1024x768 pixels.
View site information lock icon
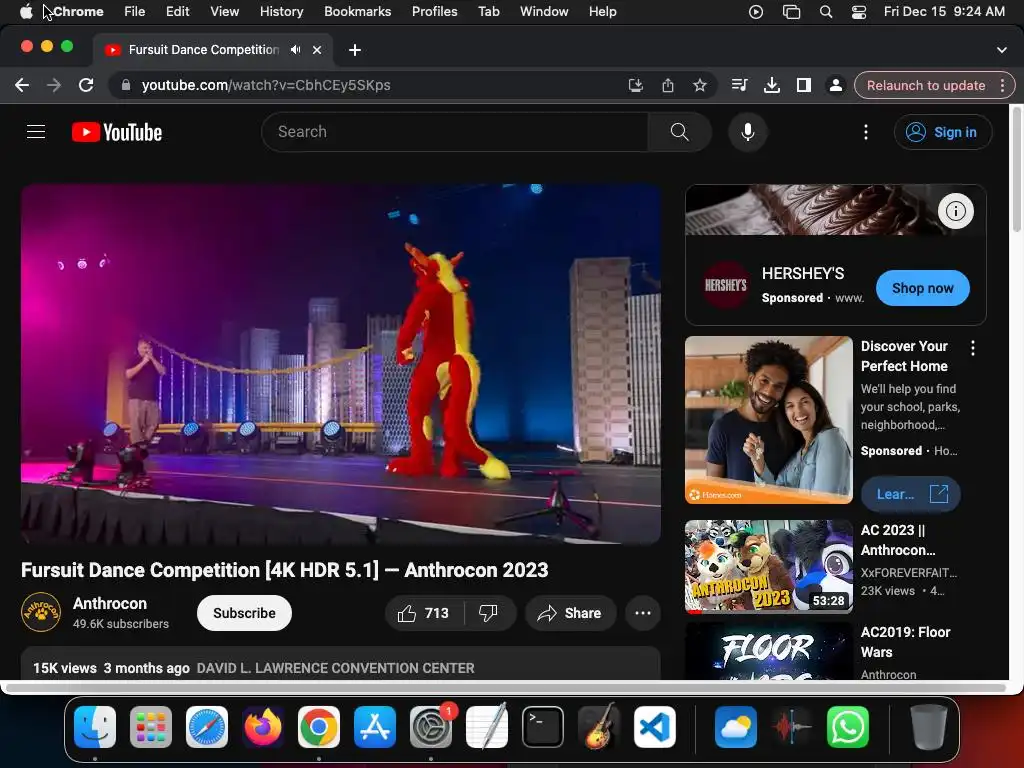tap(126, 85)
